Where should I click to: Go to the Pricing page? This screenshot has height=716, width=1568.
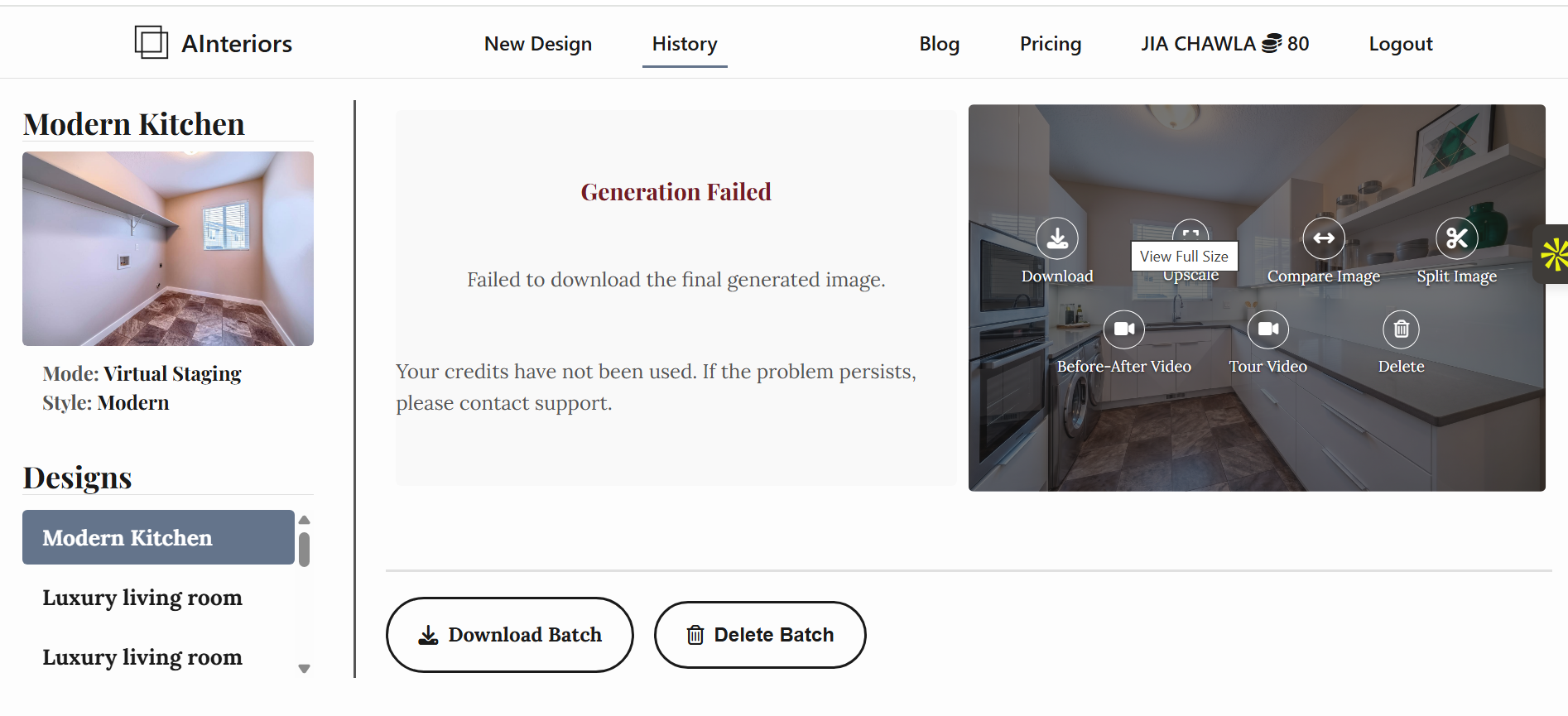click(x=1051, y=44)
